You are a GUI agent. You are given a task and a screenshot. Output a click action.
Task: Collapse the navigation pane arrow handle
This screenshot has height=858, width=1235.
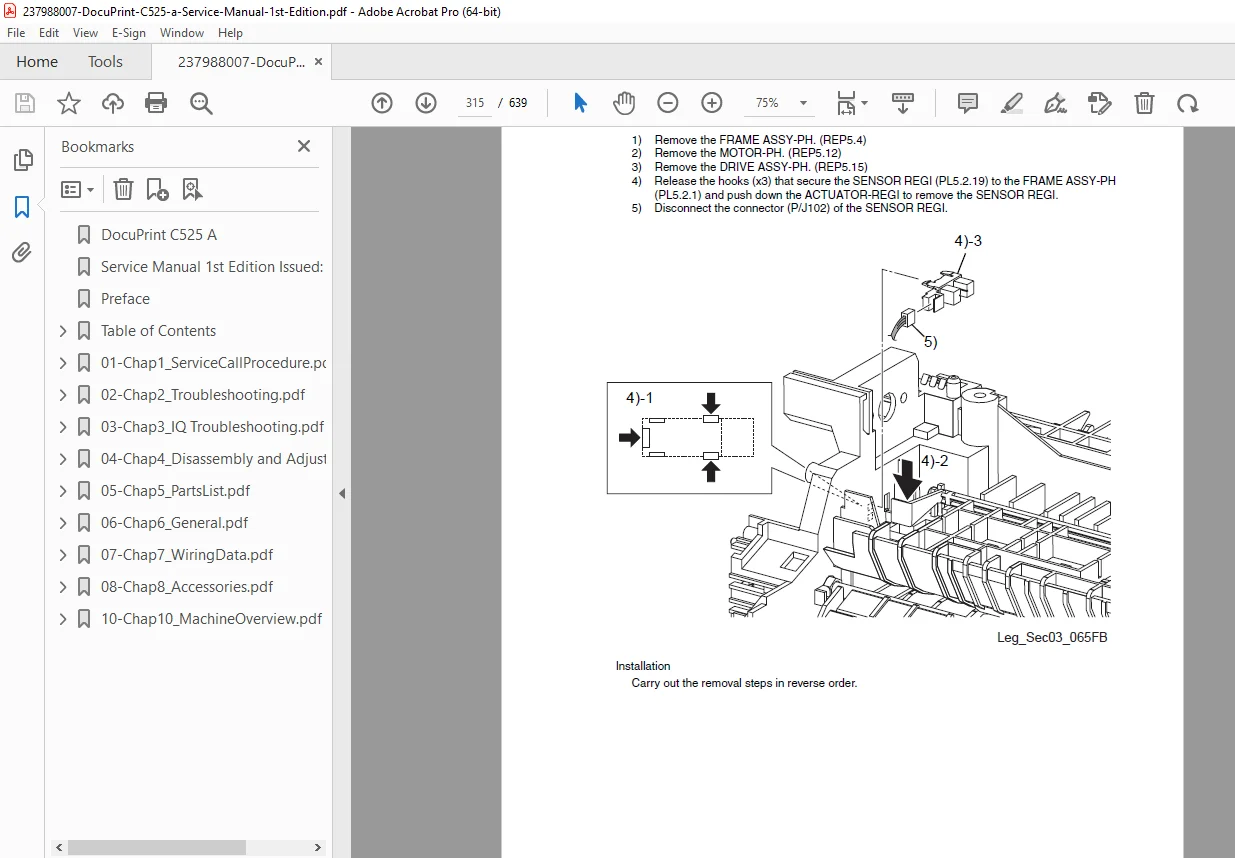coord(342,493)
